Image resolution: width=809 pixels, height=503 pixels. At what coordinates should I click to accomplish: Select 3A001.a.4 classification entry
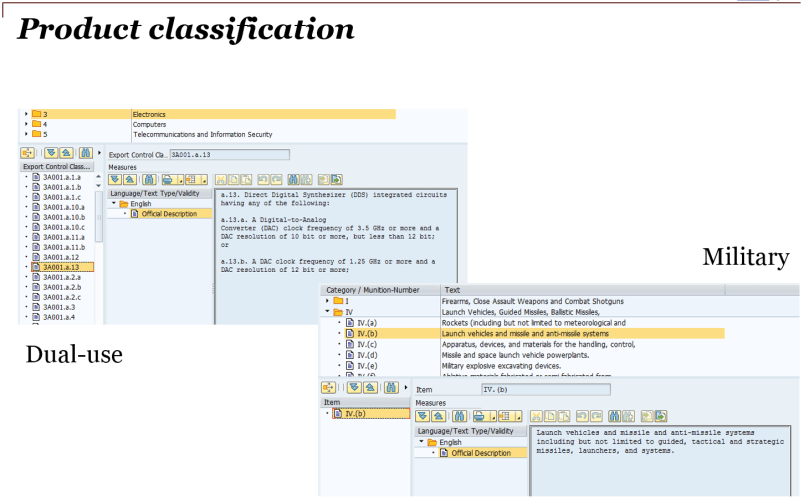pyautogui.click(x=59, y=317)
